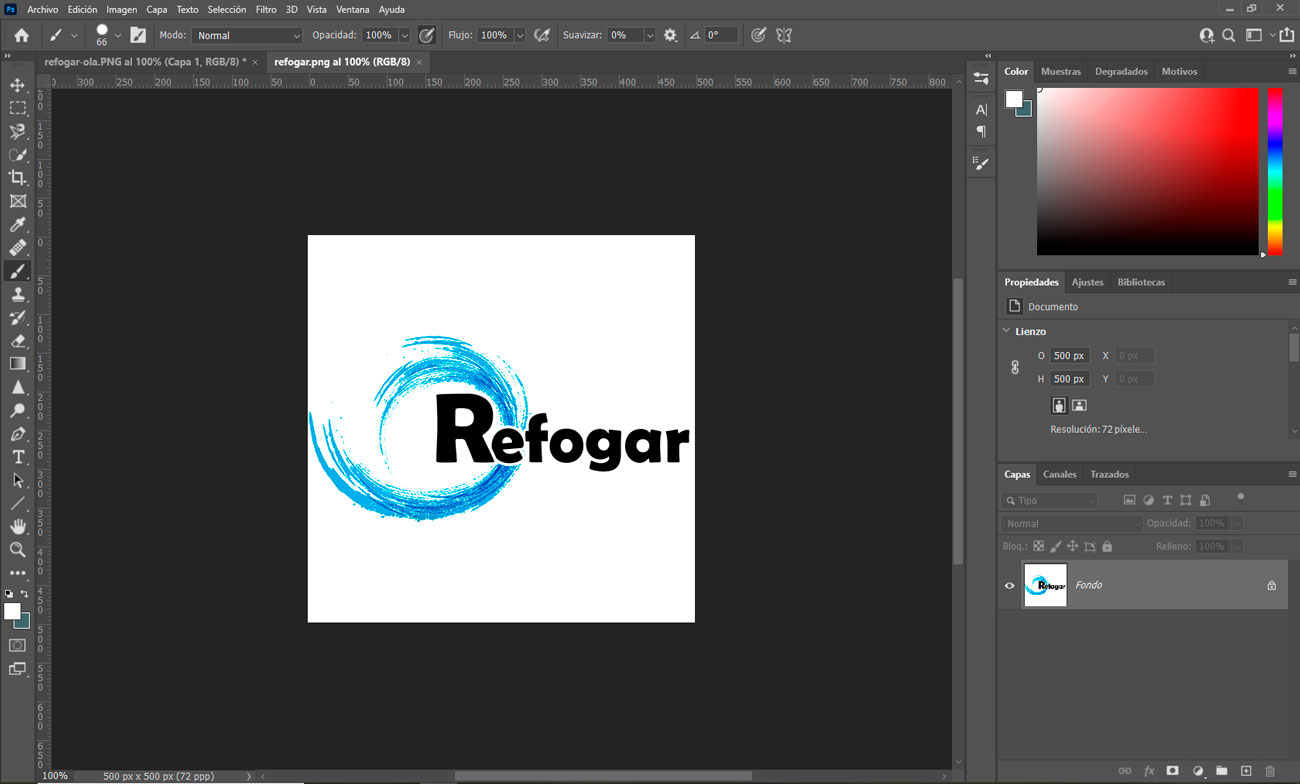1300x784 pixels.
Task: Activate the Zoom tool
Action: click(17, 550)
